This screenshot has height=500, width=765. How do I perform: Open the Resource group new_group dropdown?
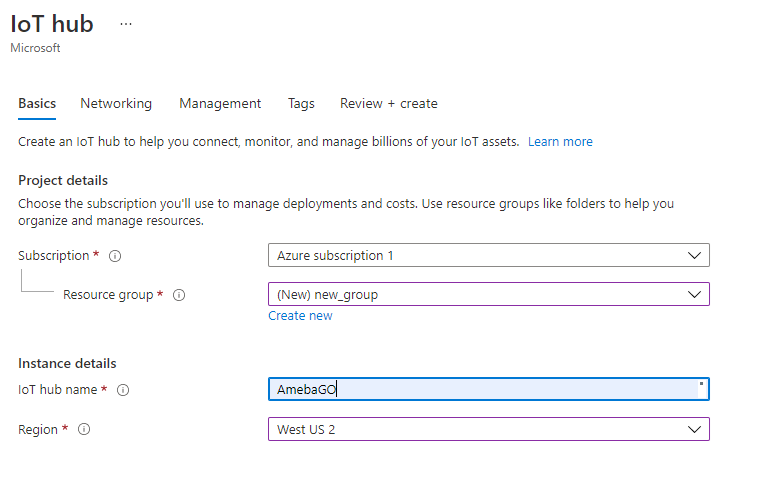click(488, 294)
